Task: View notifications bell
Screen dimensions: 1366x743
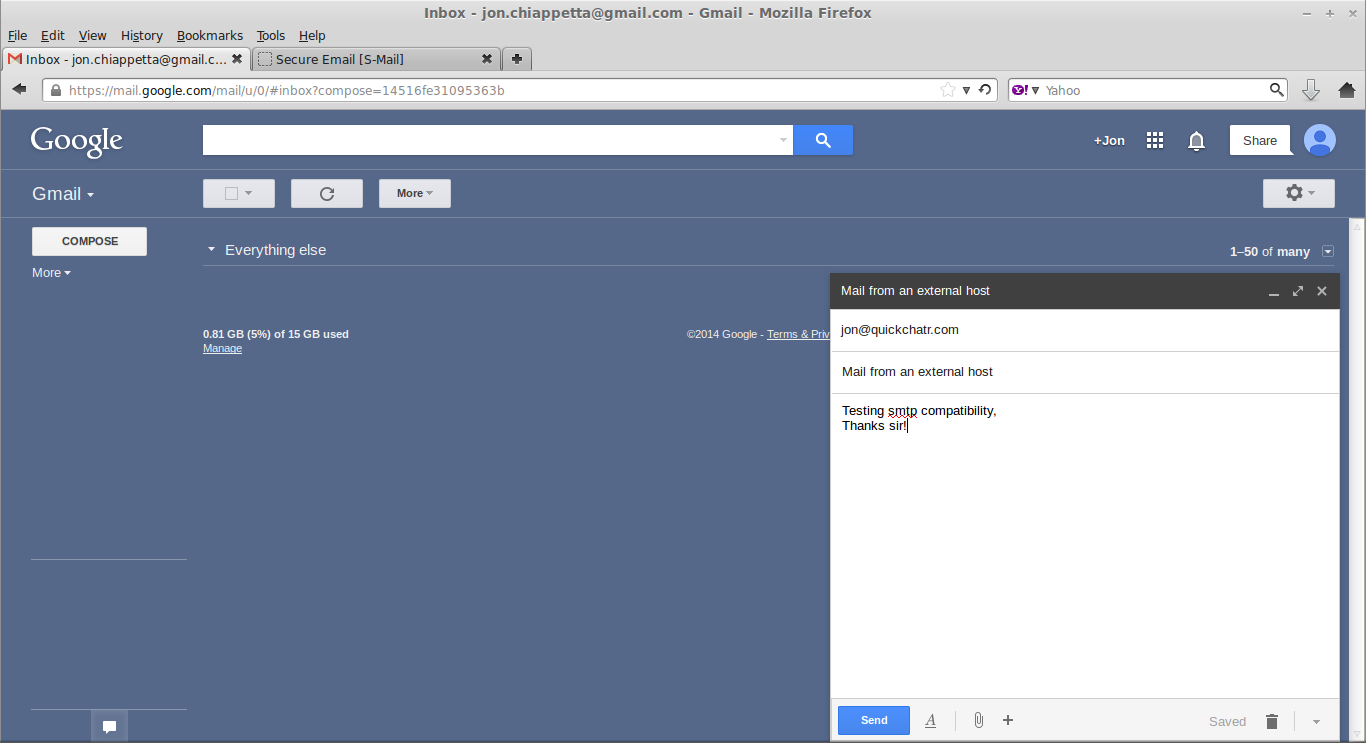Action: pos(1196,141)
